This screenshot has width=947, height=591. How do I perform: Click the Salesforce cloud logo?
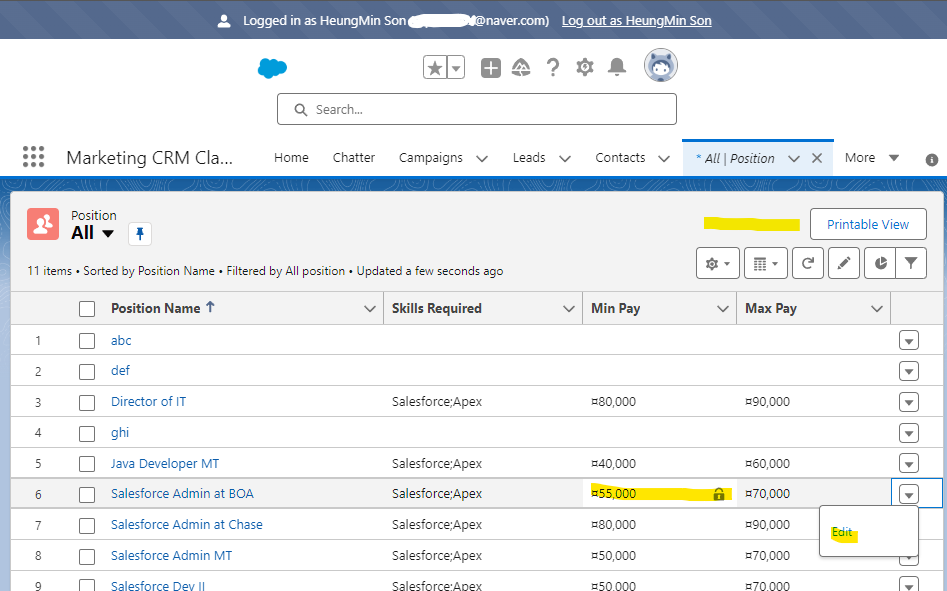click(x=272, y=68)
